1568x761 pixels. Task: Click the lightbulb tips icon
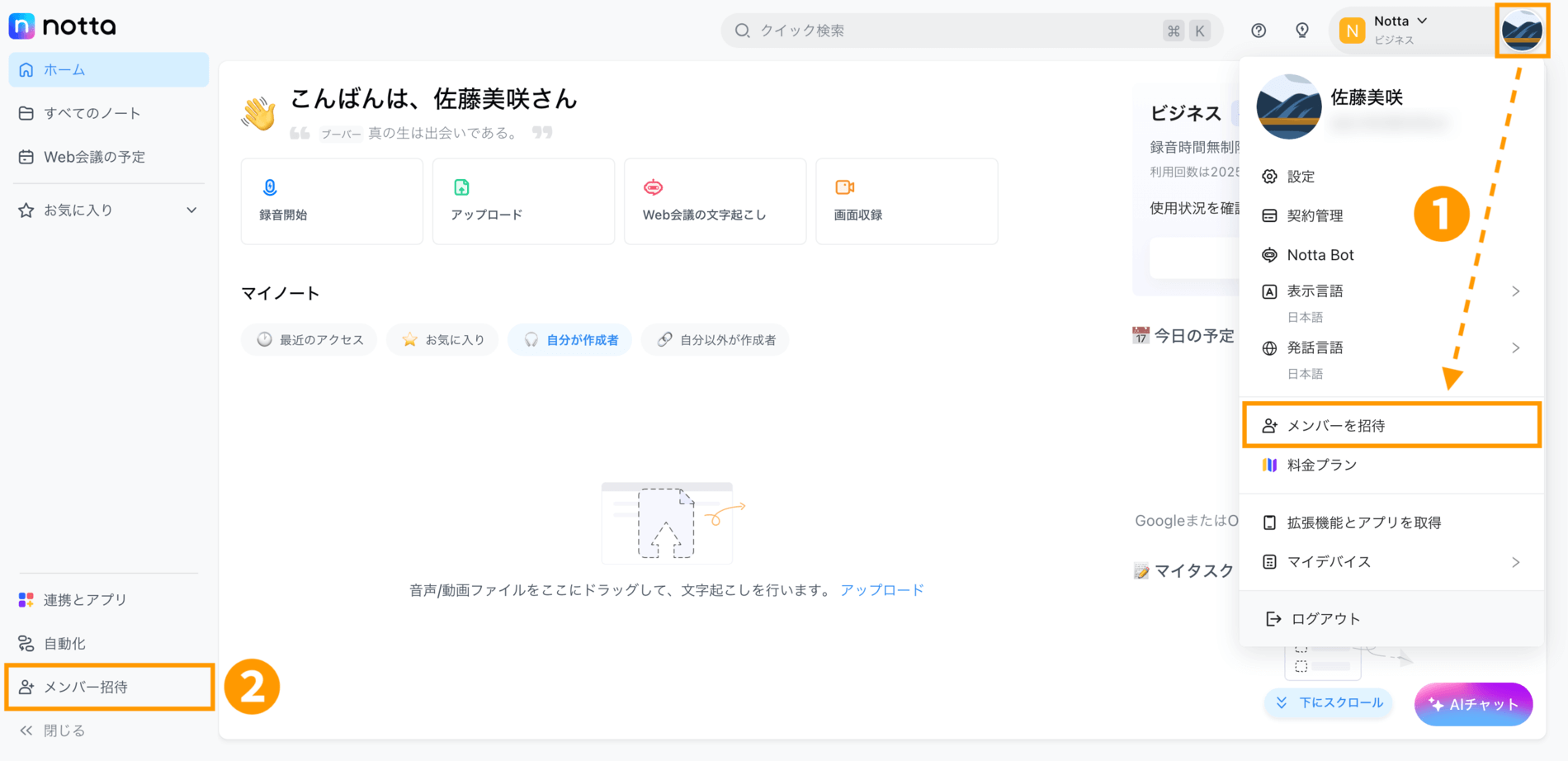1302,31
